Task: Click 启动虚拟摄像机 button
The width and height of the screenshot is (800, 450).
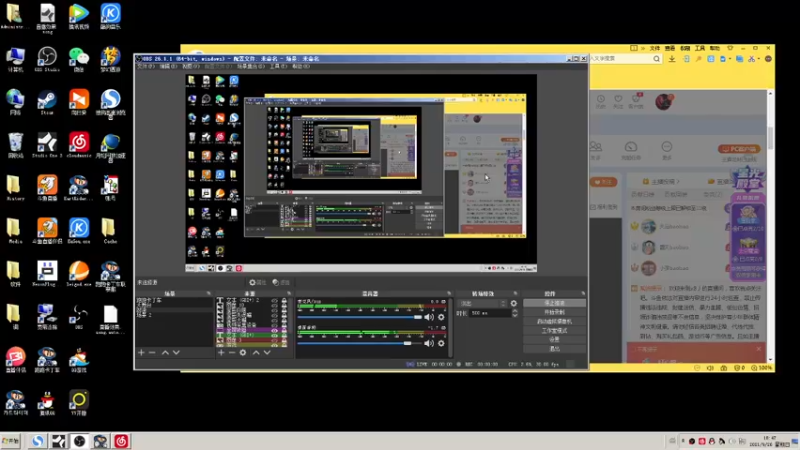Action: pos(554,321)
